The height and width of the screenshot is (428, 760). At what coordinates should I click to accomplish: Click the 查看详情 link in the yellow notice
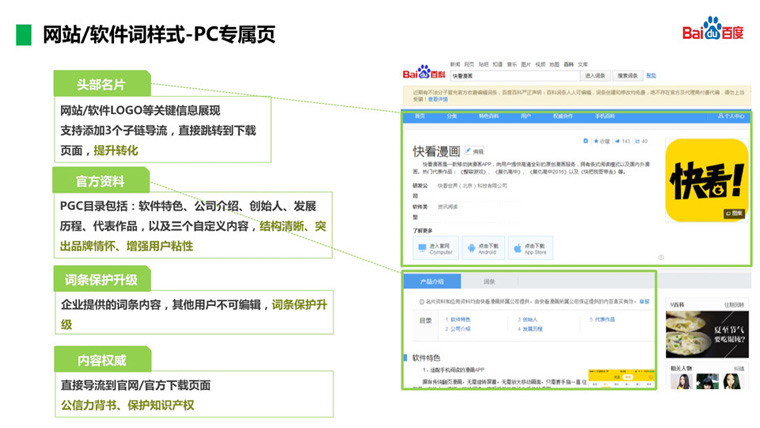(x=438, y=99)
